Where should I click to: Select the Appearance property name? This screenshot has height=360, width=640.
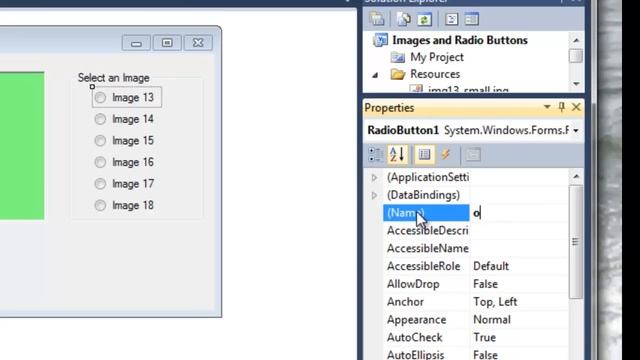pyautogui.click(x=416, y=320)
